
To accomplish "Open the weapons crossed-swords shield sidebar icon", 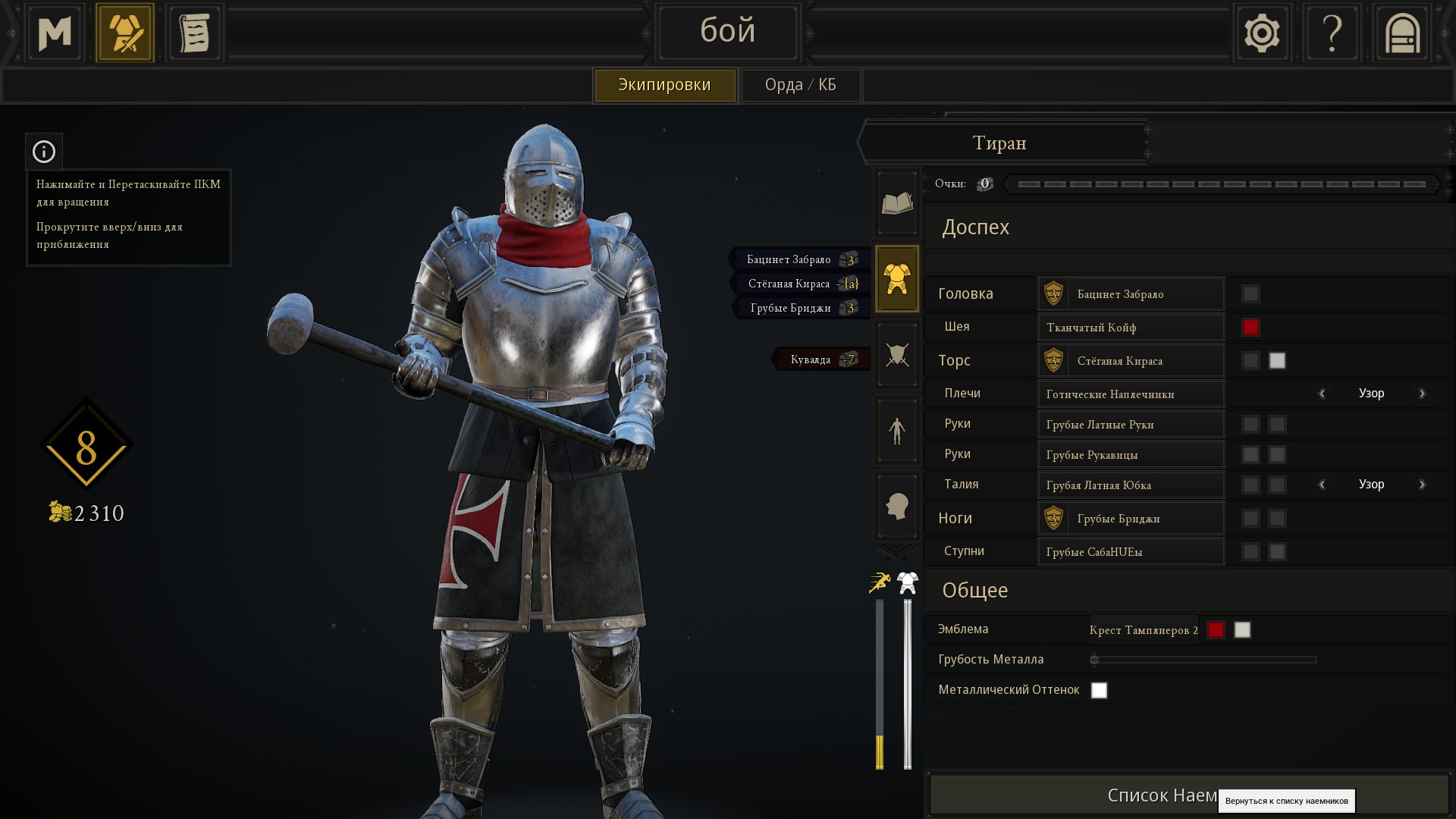I will click(897, 354).
